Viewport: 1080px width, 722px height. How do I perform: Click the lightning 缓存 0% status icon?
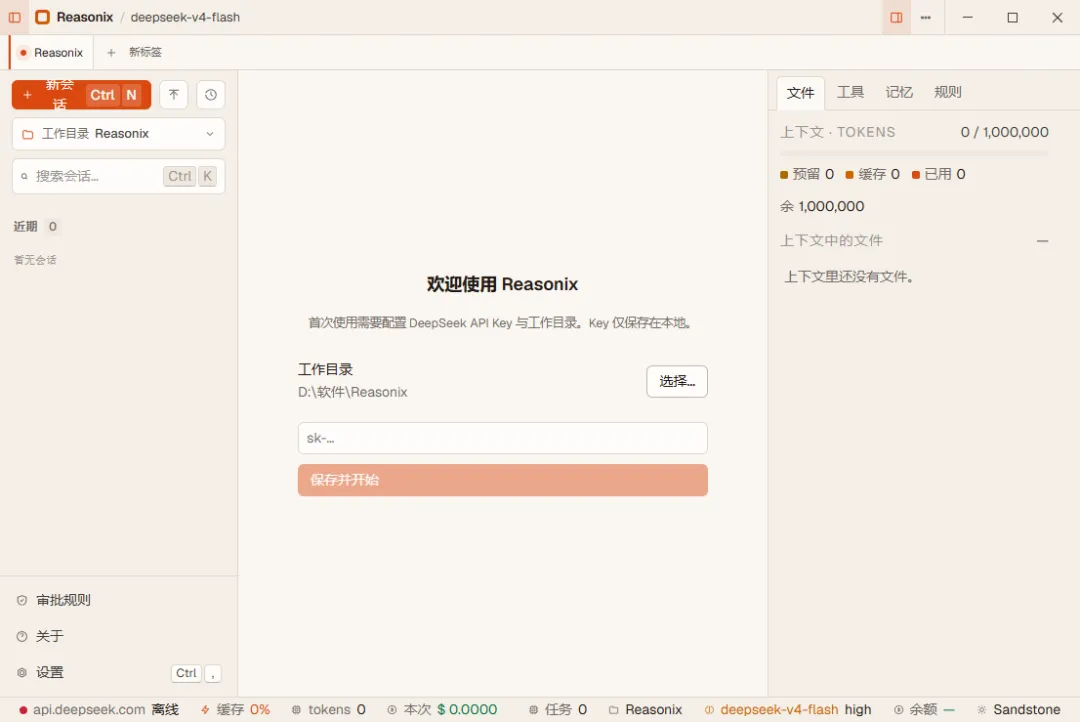(x=205, y=710)
